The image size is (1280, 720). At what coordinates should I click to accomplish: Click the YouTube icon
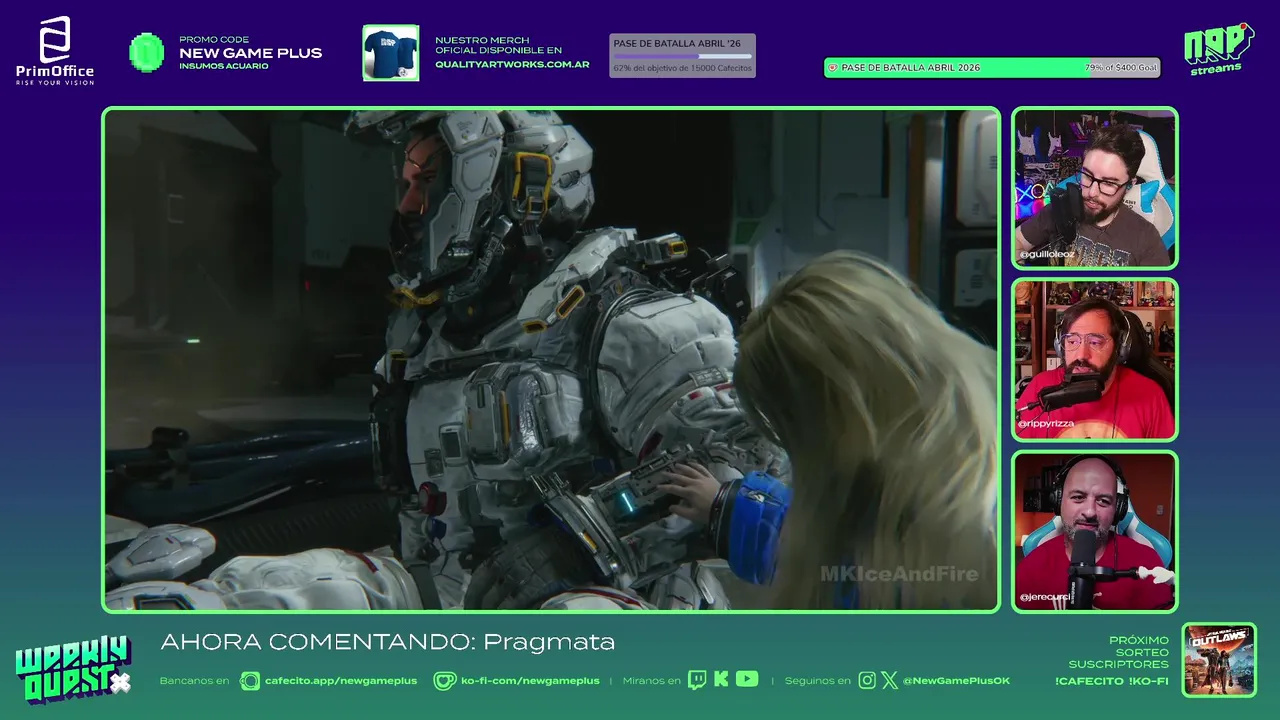[x=747, y=679]
